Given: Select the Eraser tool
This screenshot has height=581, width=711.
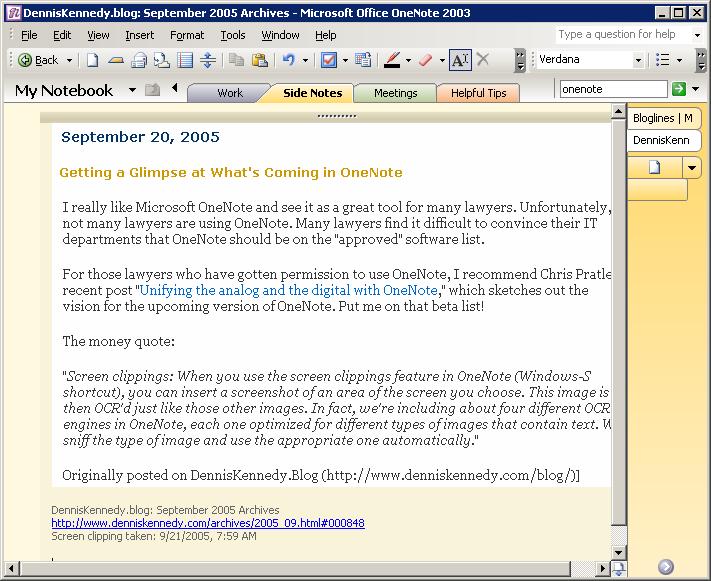Looking at the screenshot, I should (x=426, y=60).
